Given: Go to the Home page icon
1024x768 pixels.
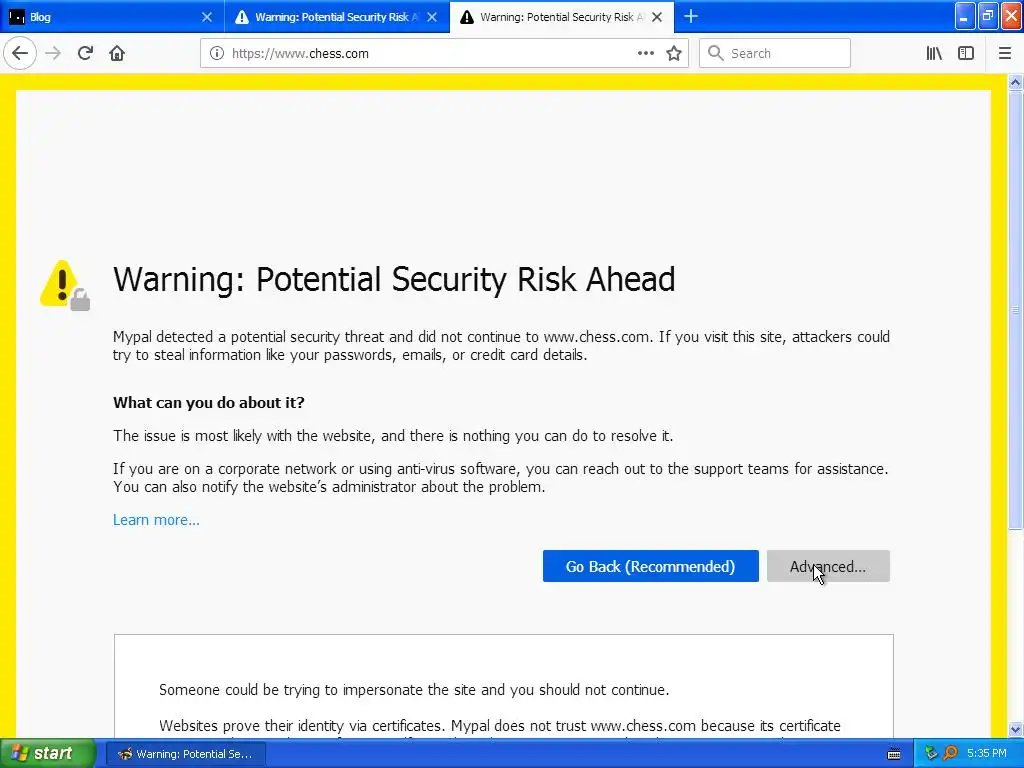Looking at the screenshot, I should click(117, 54).
